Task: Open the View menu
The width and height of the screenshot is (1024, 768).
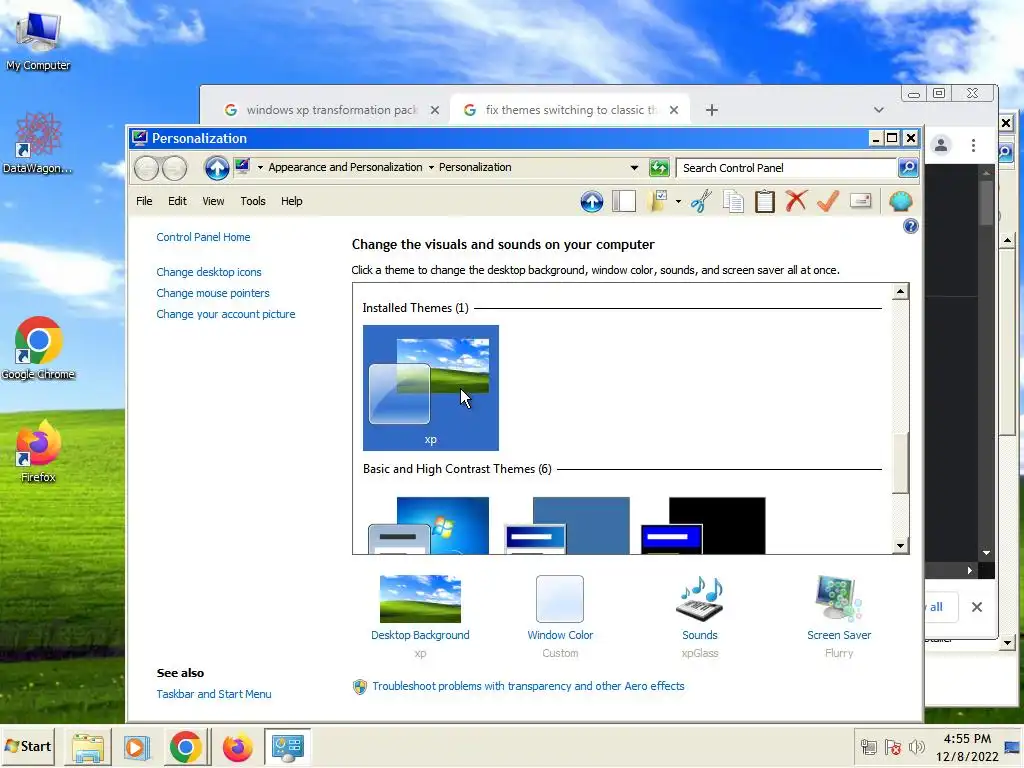Action: [x=213, y=201]
